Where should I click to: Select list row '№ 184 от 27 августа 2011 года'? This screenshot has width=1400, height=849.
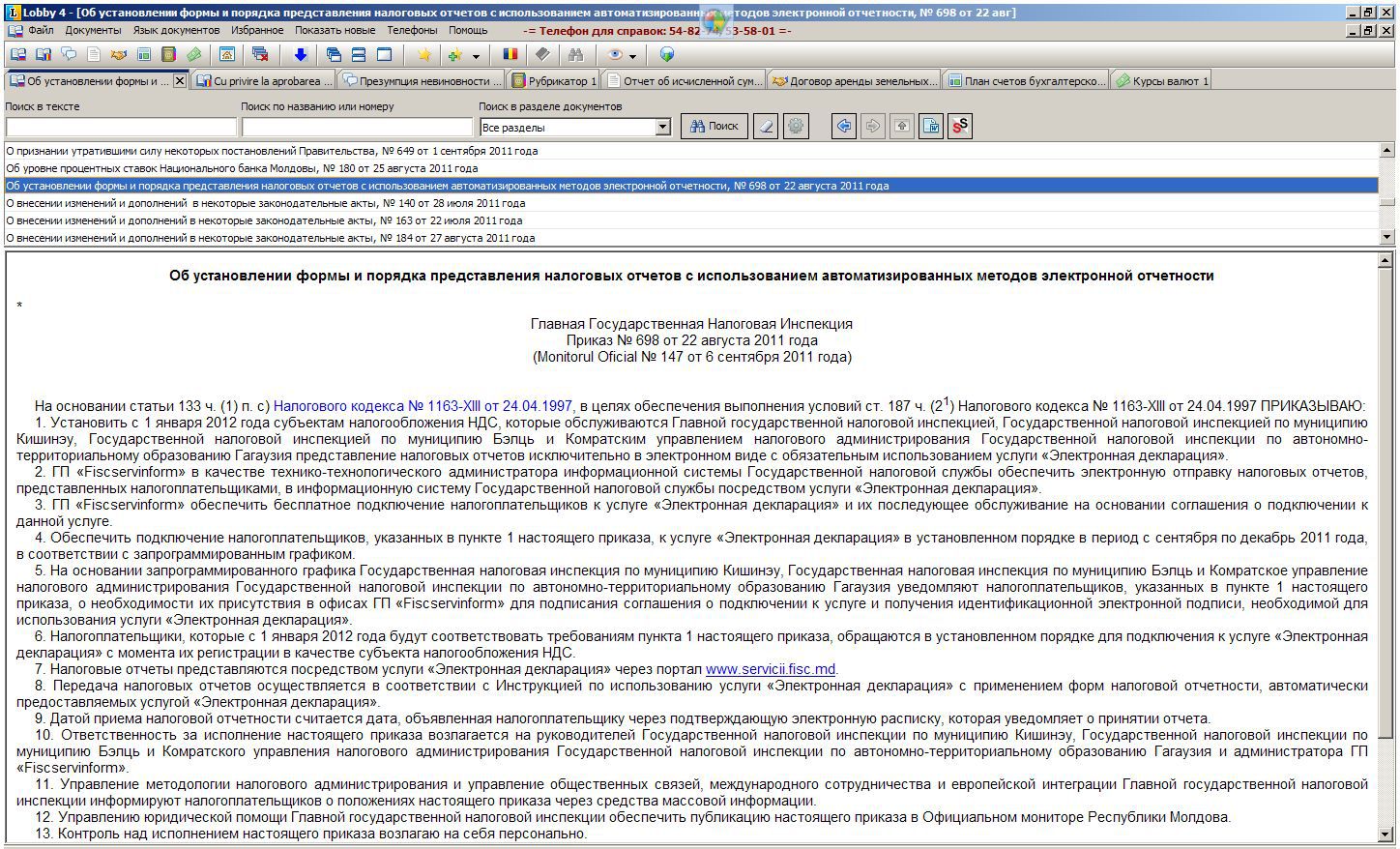691,238
